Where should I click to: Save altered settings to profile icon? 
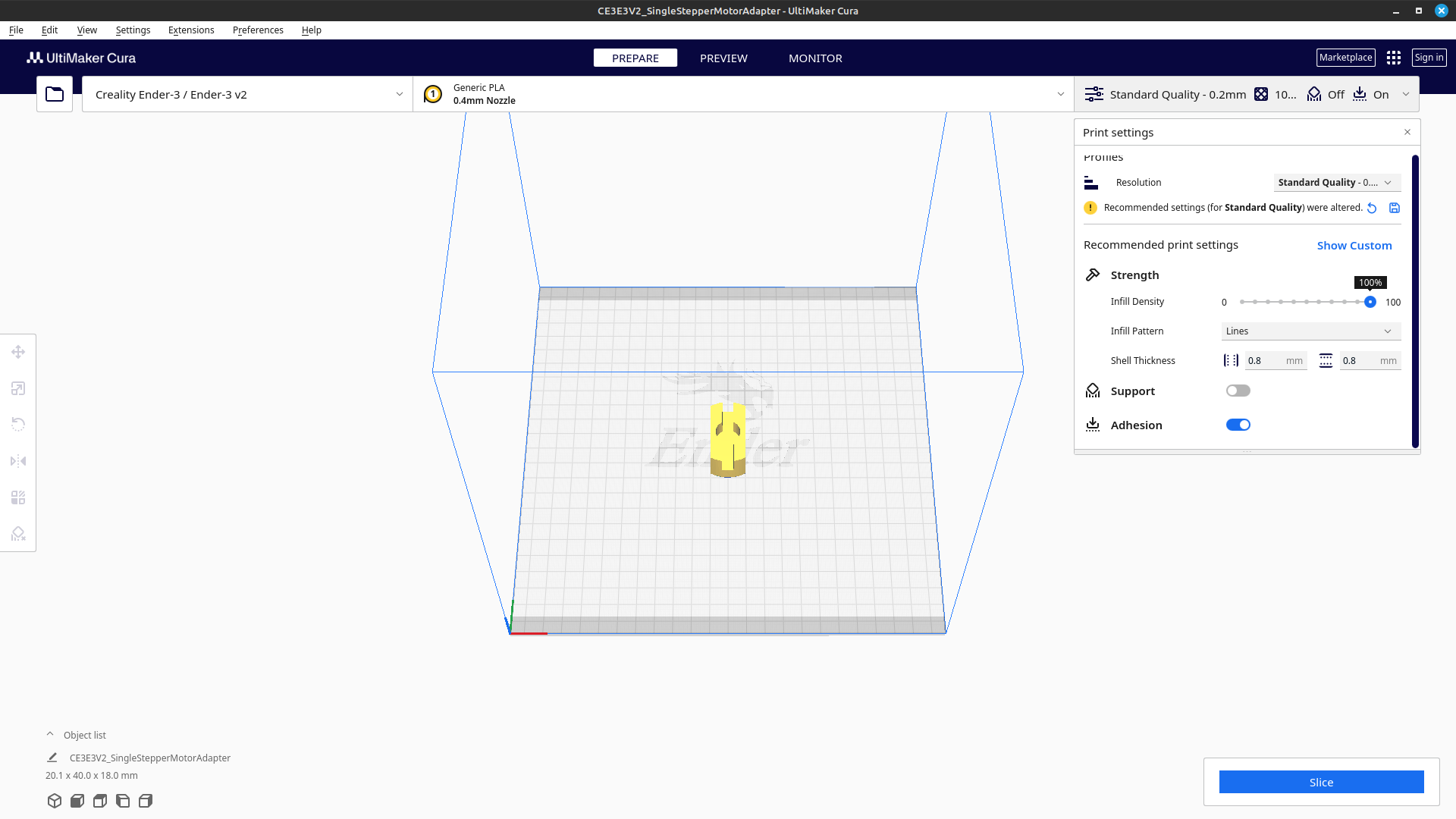coord(1395,208)
